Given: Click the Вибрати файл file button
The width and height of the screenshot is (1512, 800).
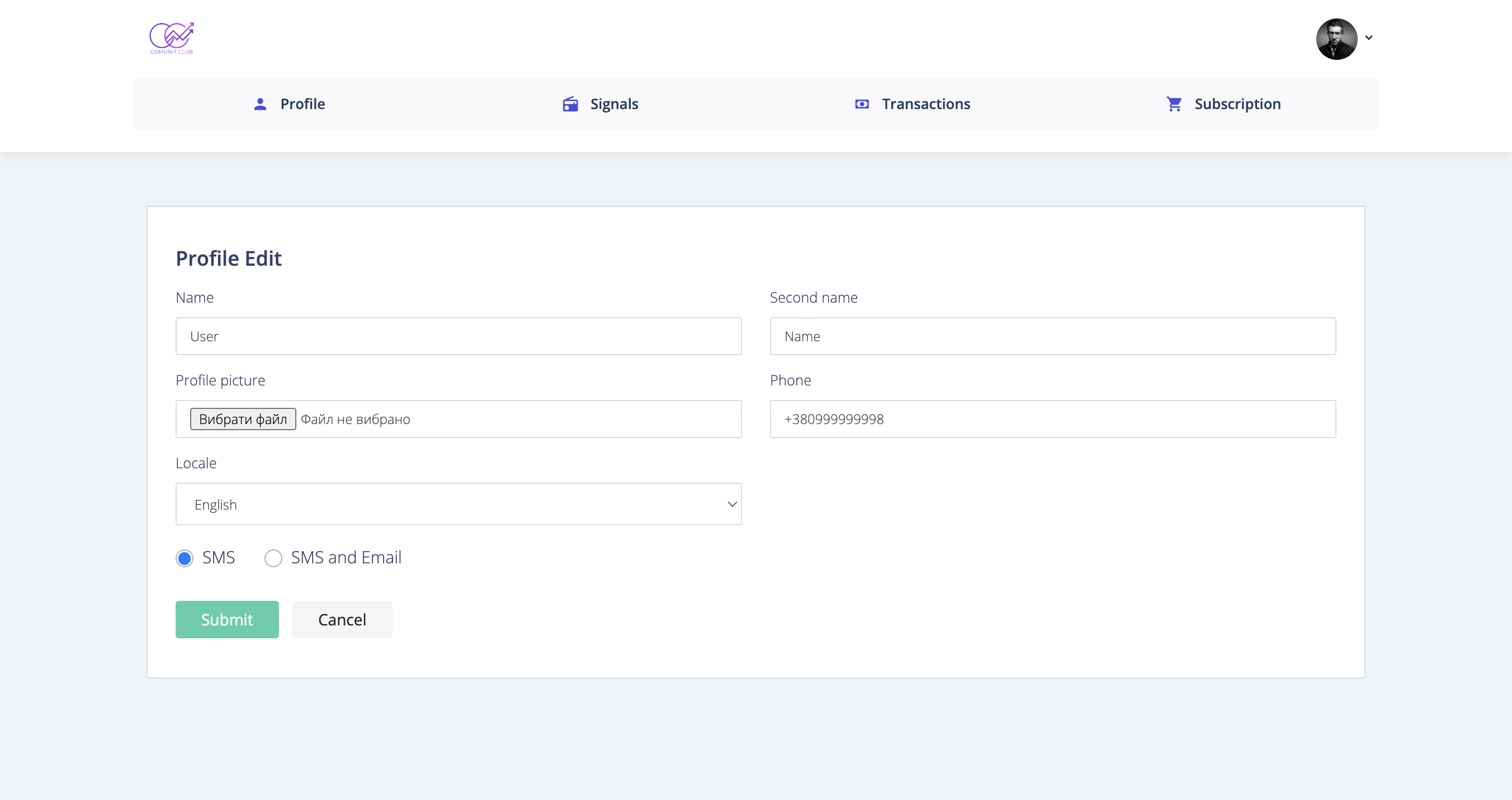Looking at the screenshot, I should [243, 419].
